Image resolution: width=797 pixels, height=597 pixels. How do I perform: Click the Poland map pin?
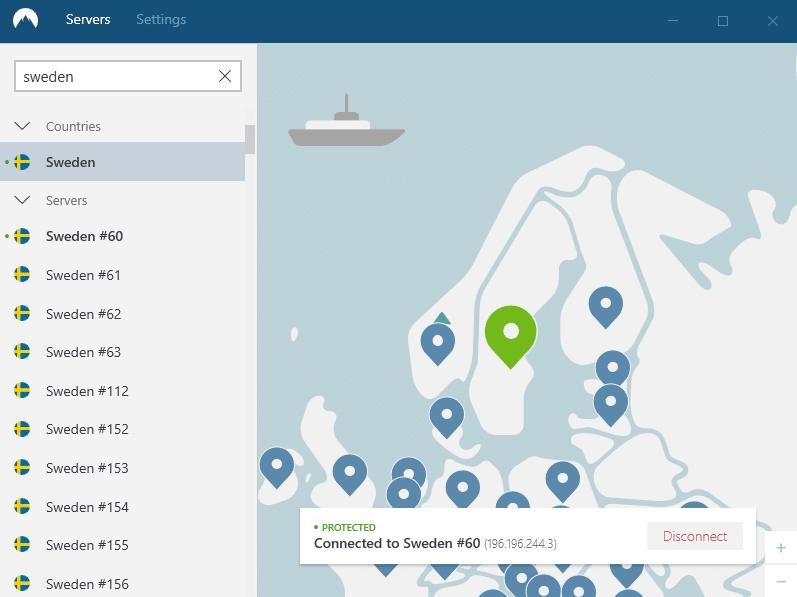click(563, 482)
